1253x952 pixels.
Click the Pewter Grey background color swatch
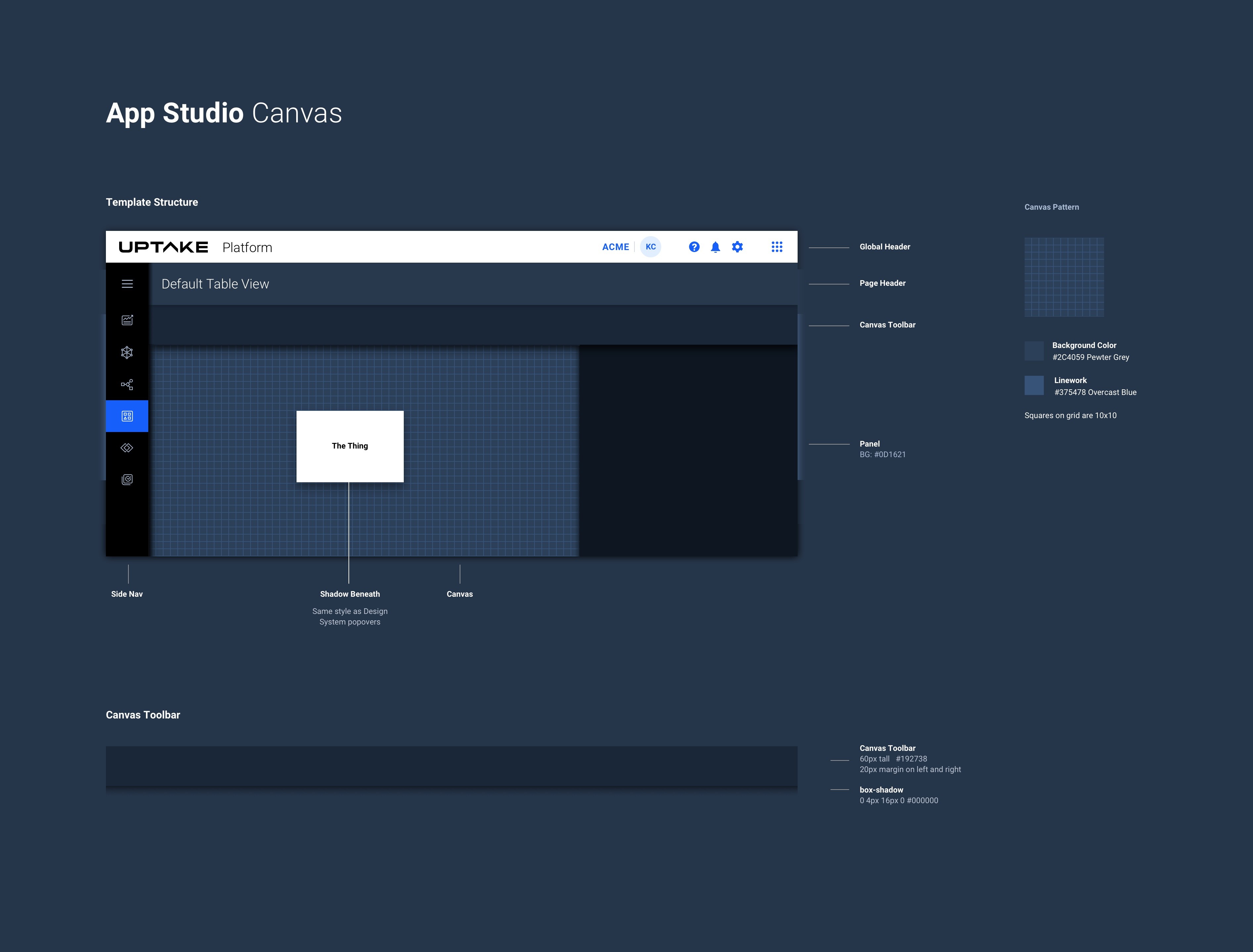(x=1034, y=351)
